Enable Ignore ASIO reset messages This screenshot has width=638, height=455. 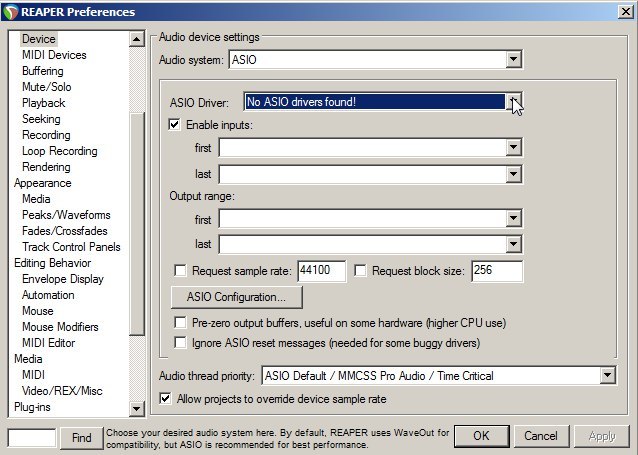(180, 343)
